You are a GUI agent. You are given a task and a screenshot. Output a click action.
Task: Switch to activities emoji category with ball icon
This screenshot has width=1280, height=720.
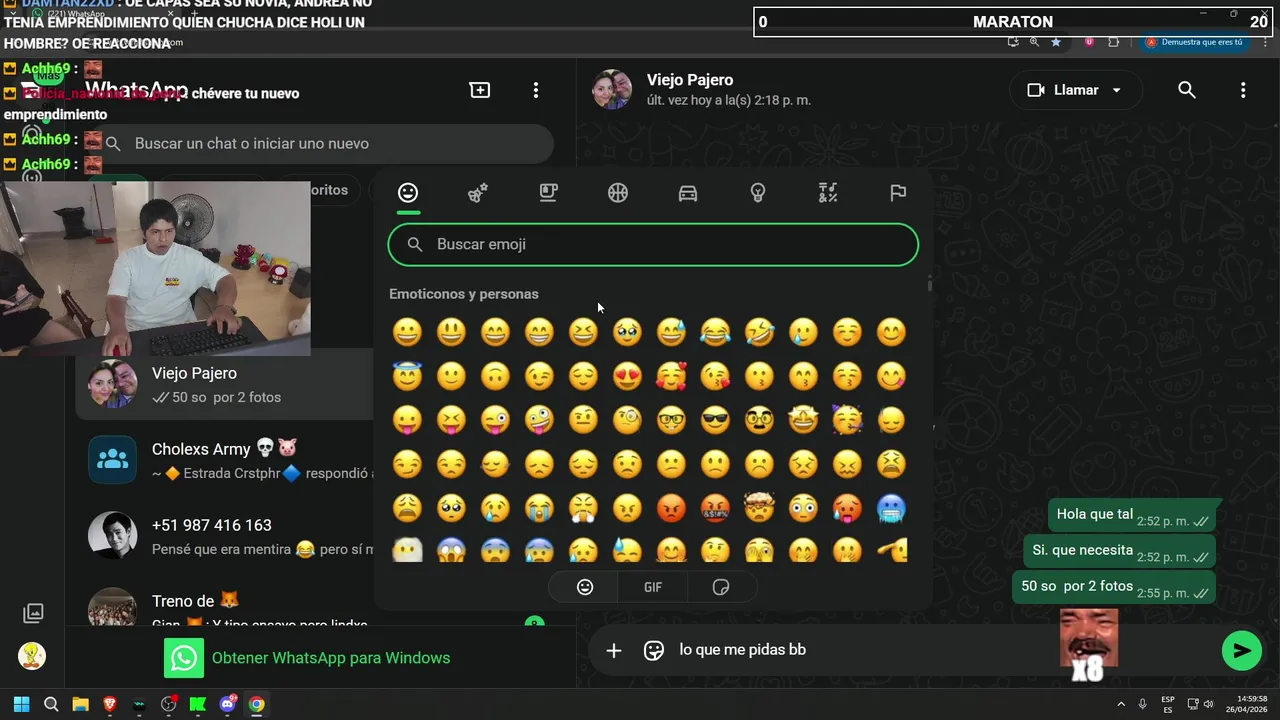(618, 193)
